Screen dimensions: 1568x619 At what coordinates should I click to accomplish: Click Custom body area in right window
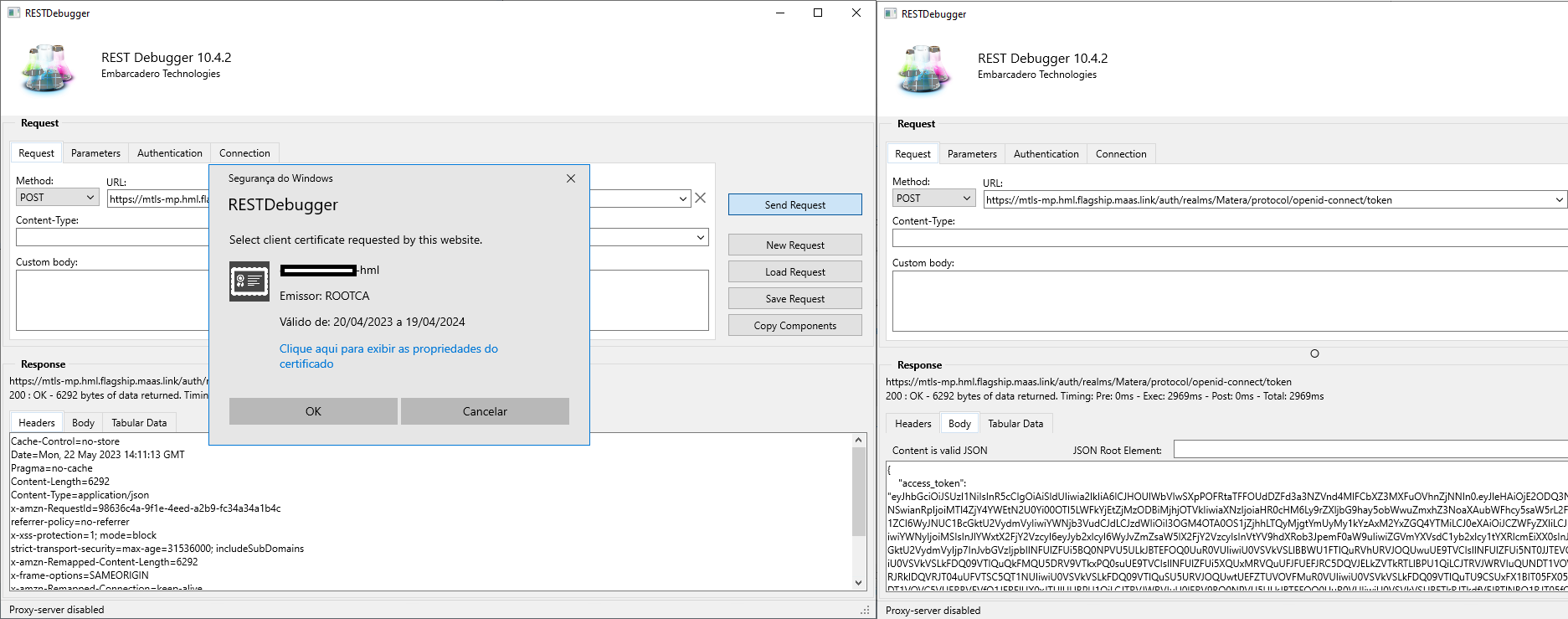coord(1230,302)
